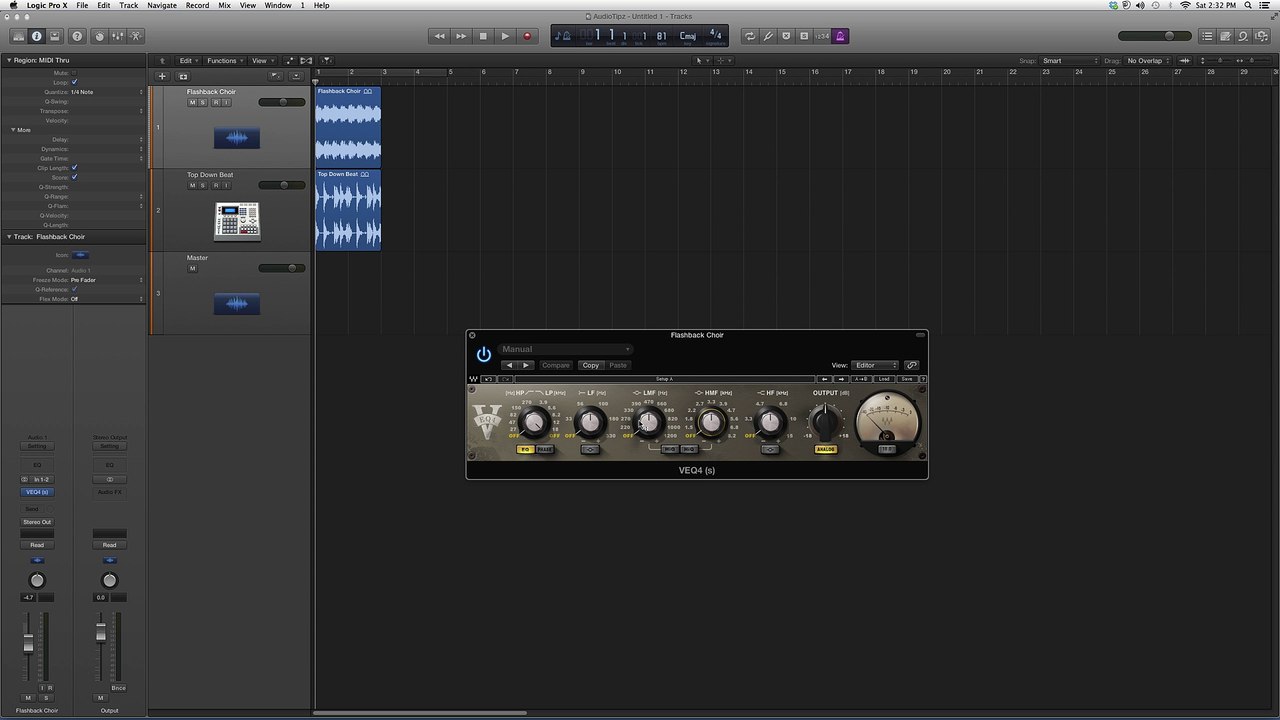1280x720 pixels.
Task: Open the Loop Browser button
Action: (1243, 36)
